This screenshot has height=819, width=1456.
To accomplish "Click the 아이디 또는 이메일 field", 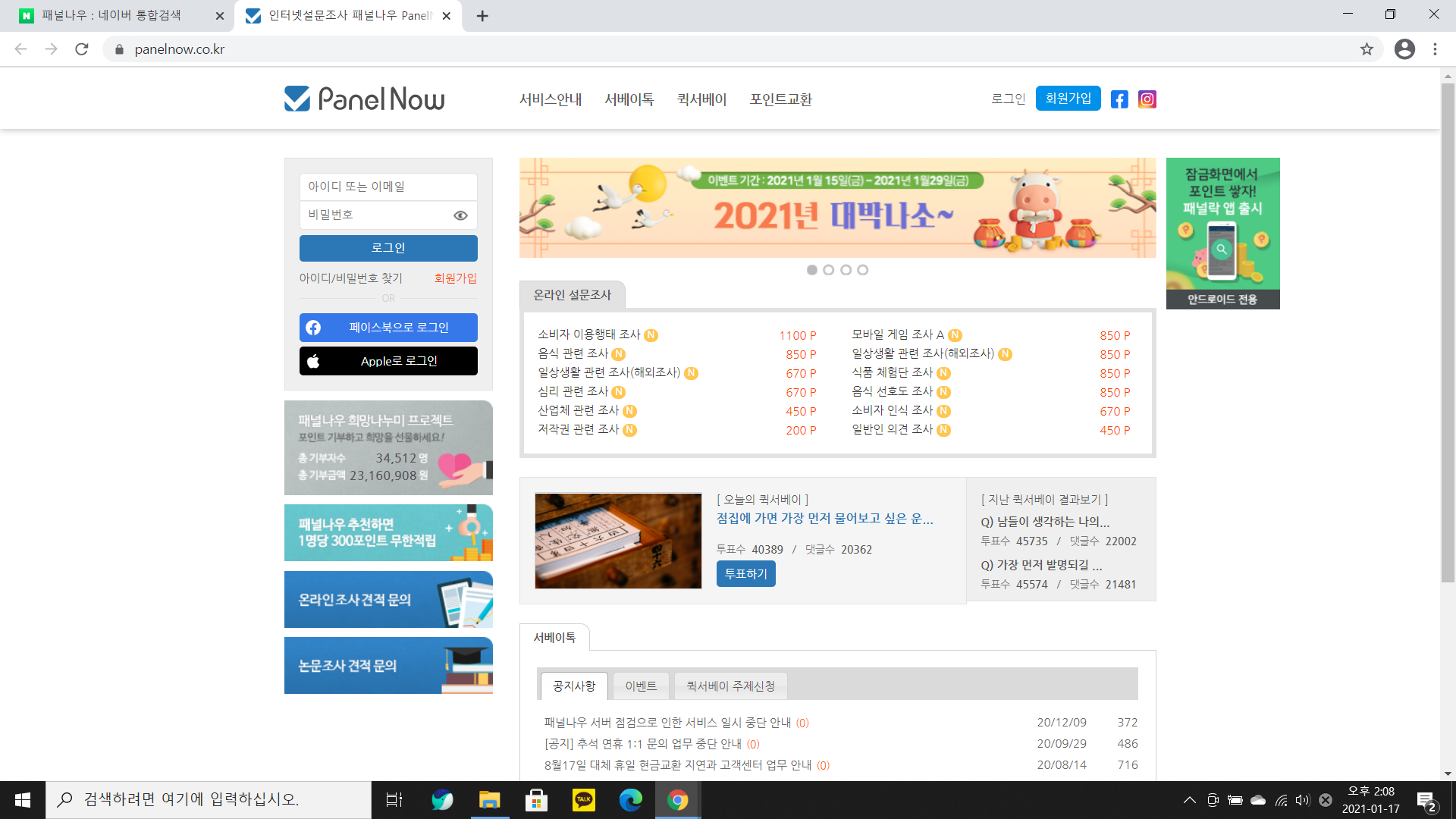I will coord(388,187).
